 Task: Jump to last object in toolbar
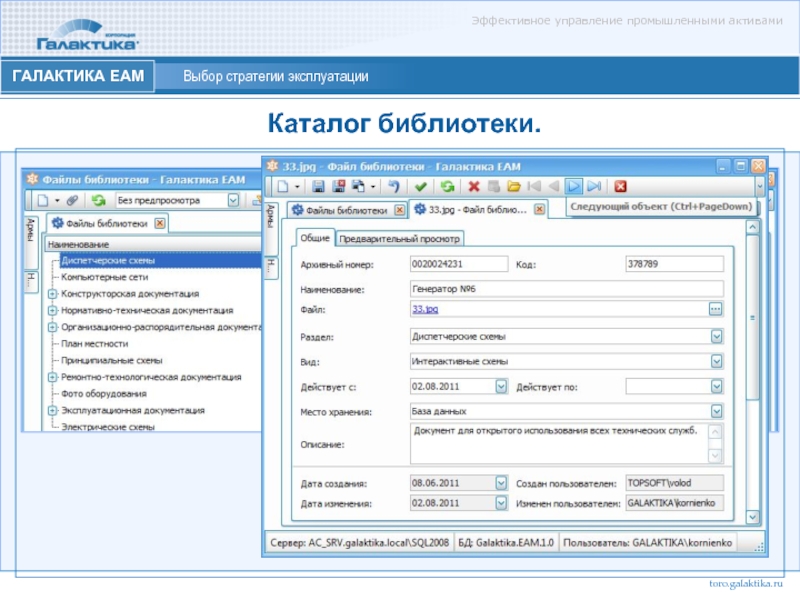[x=594, y=186]
